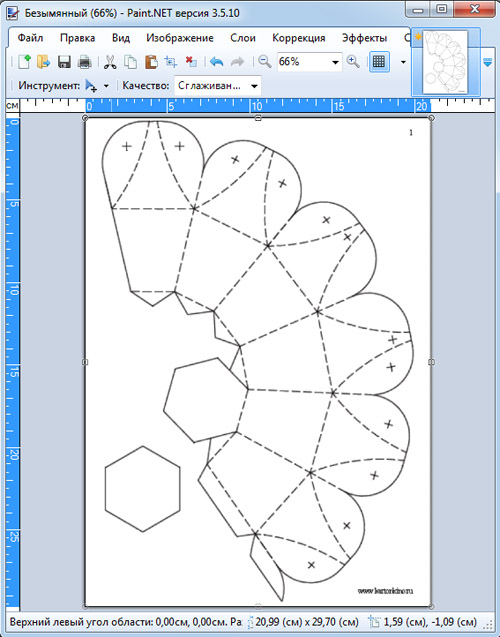Image resolution: width=500 pixels, height=637 pixels.
Task: Click the Undo arrow
Action: pyautogui.click(x=216, y=62)
